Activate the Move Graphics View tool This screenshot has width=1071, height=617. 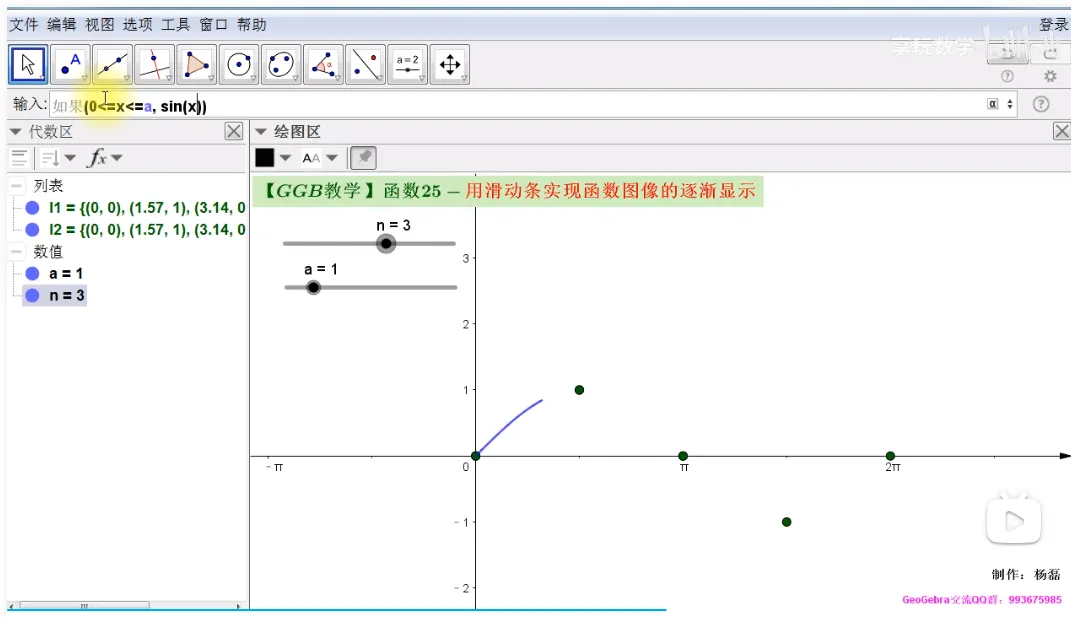tap(450, 65)
